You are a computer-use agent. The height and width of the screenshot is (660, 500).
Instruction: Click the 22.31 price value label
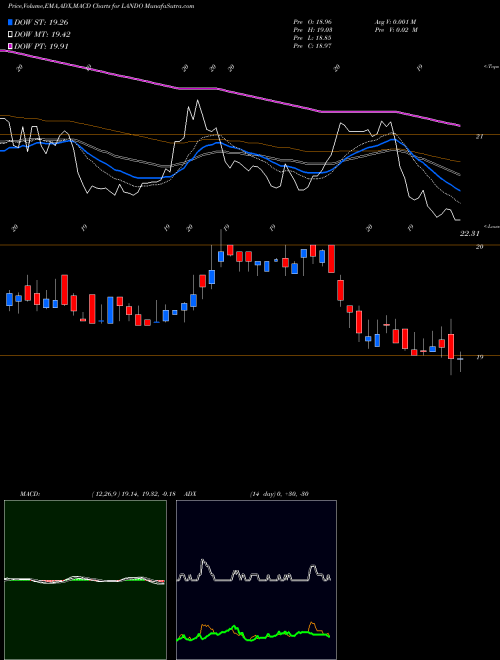pyautogui.click(x=468, y=234)
